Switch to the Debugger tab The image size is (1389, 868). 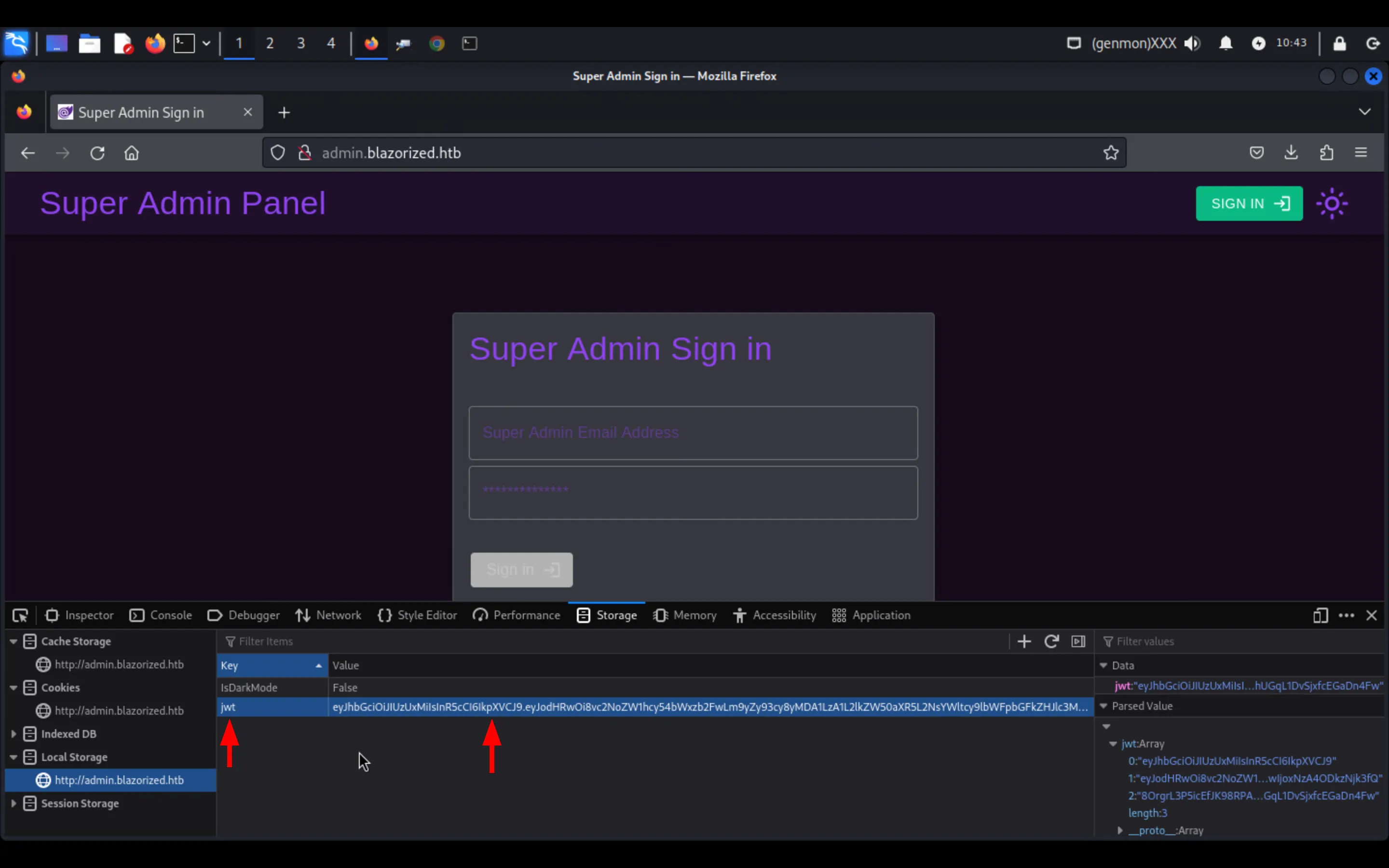[x=244, y=615]
